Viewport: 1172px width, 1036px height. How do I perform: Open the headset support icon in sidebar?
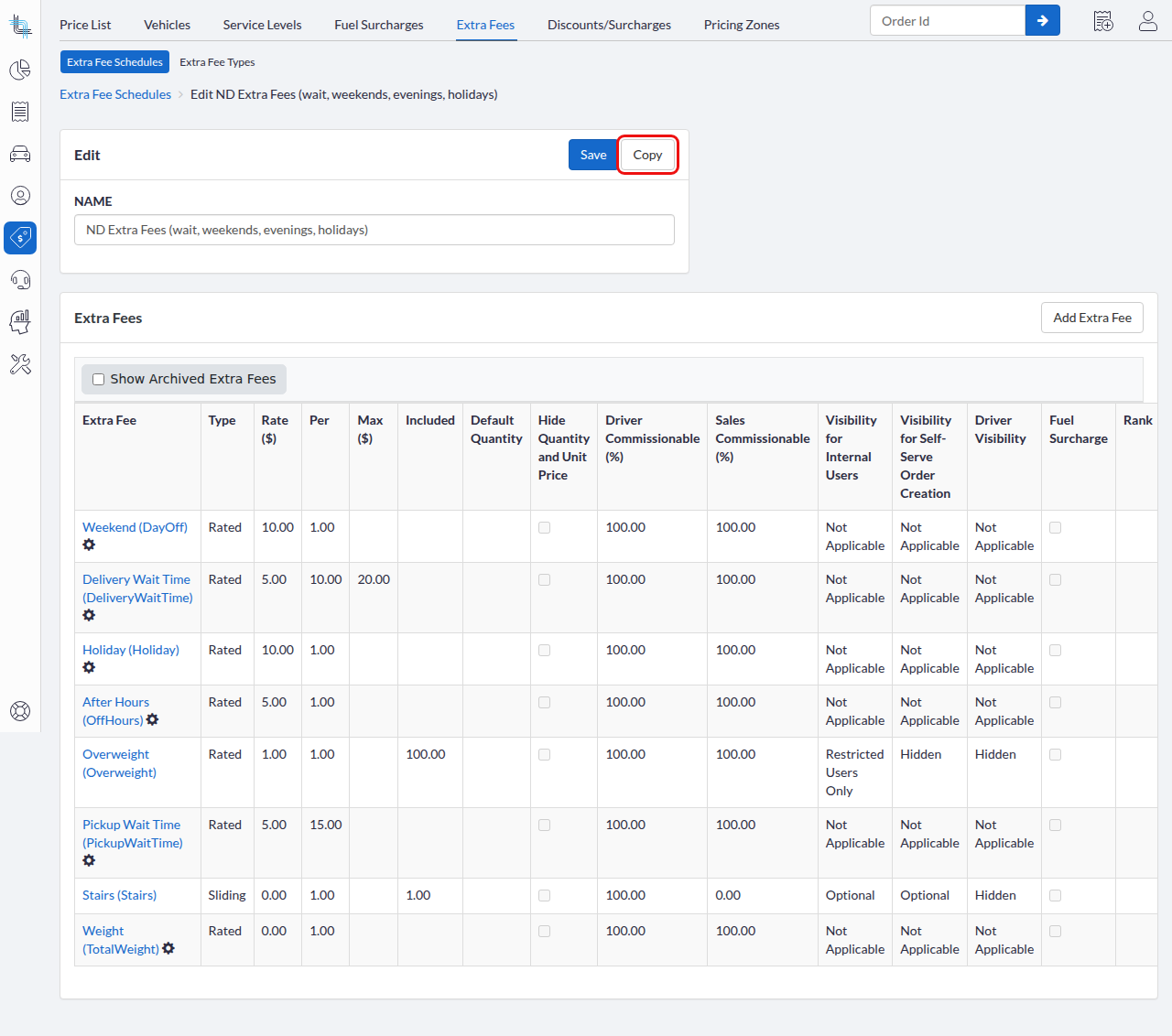point(20,280)
